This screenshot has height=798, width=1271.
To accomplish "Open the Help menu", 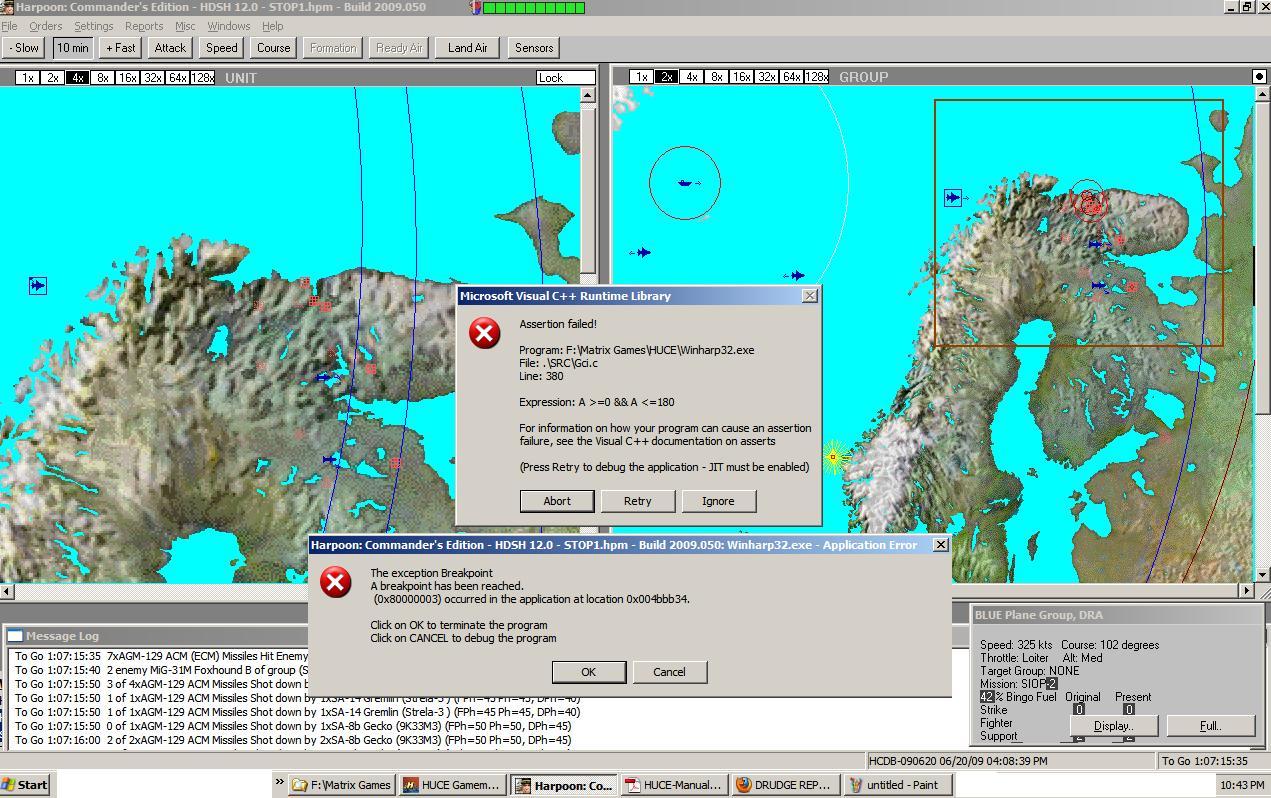I will [272, 26].
